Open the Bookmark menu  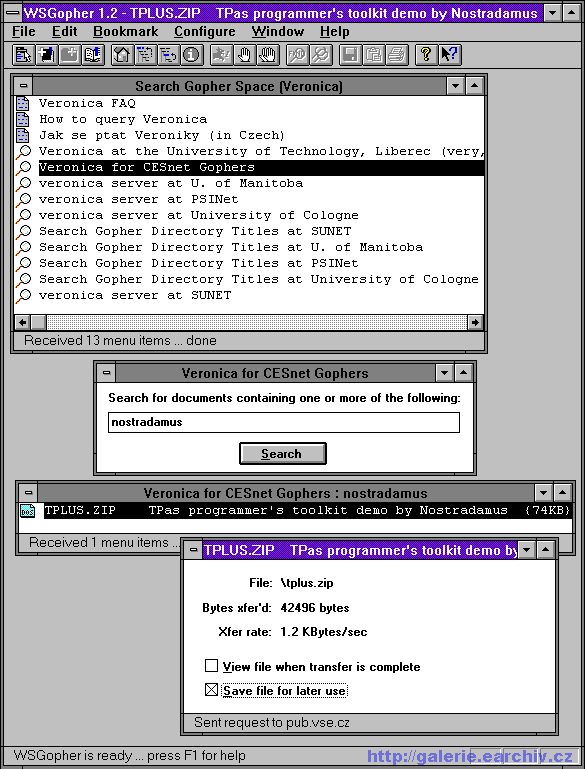(126, 32)
